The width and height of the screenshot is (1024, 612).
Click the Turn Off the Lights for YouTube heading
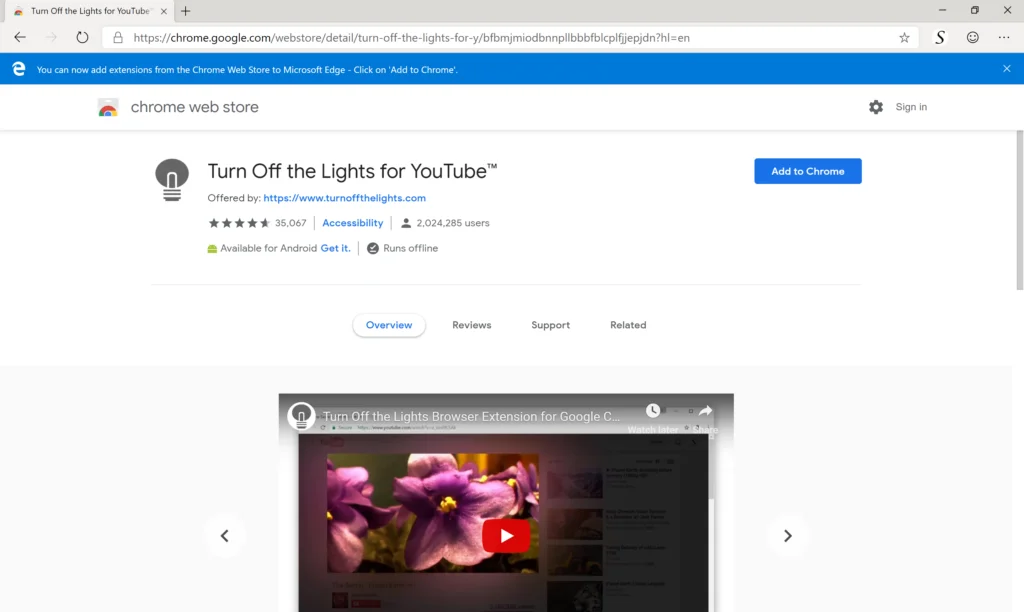(353, 171)
